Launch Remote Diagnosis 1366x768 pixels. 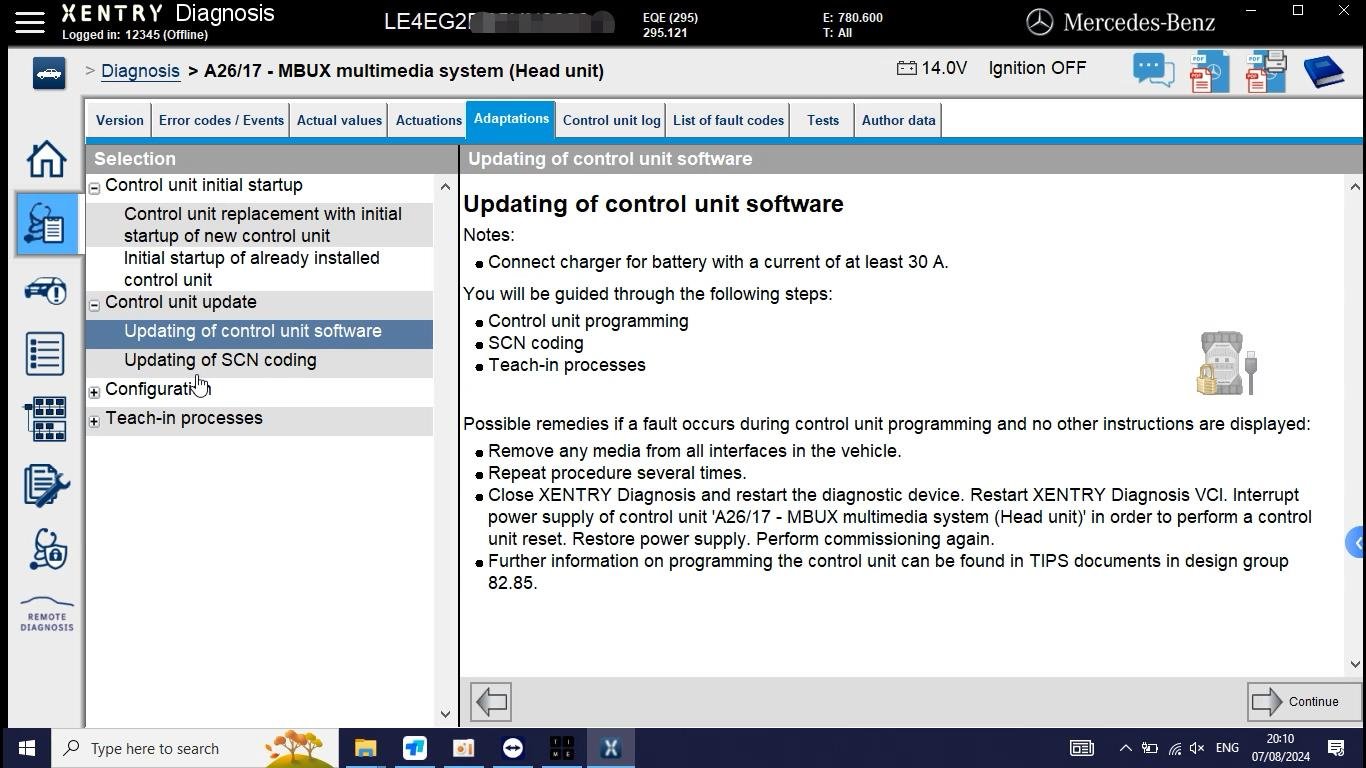coord(46,615)
